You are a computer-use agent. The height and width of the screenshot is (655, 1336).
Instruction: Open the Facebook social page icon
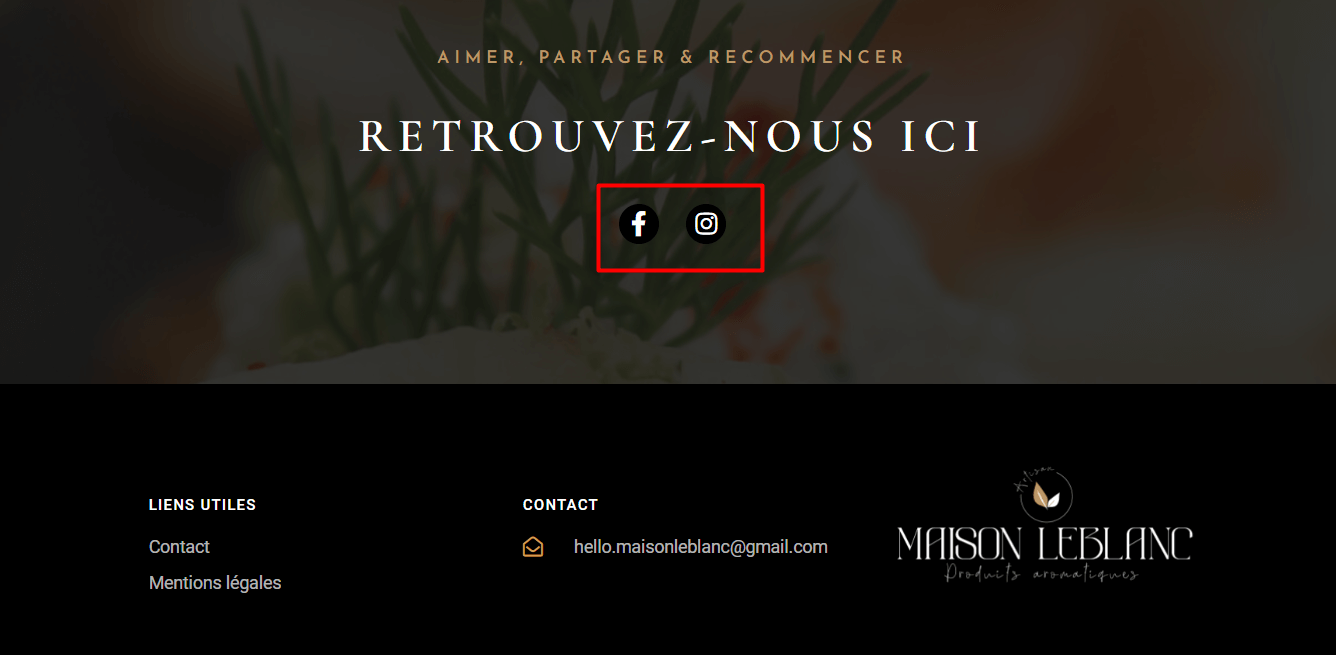[x=639, y=223]
